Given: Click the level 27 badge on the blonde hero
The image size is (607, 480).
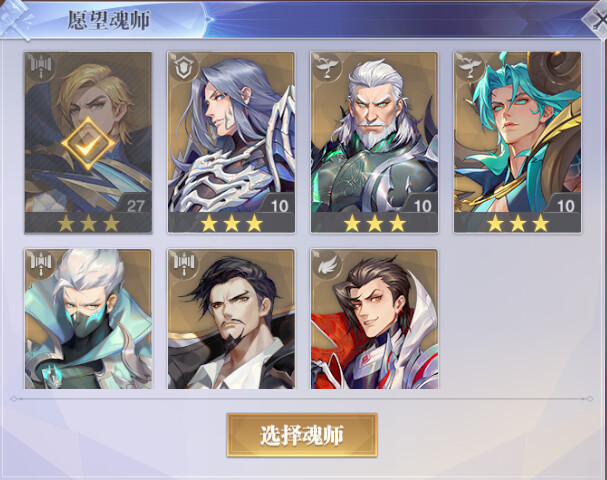Looking at the screenshot, I should tap(135, 206).
